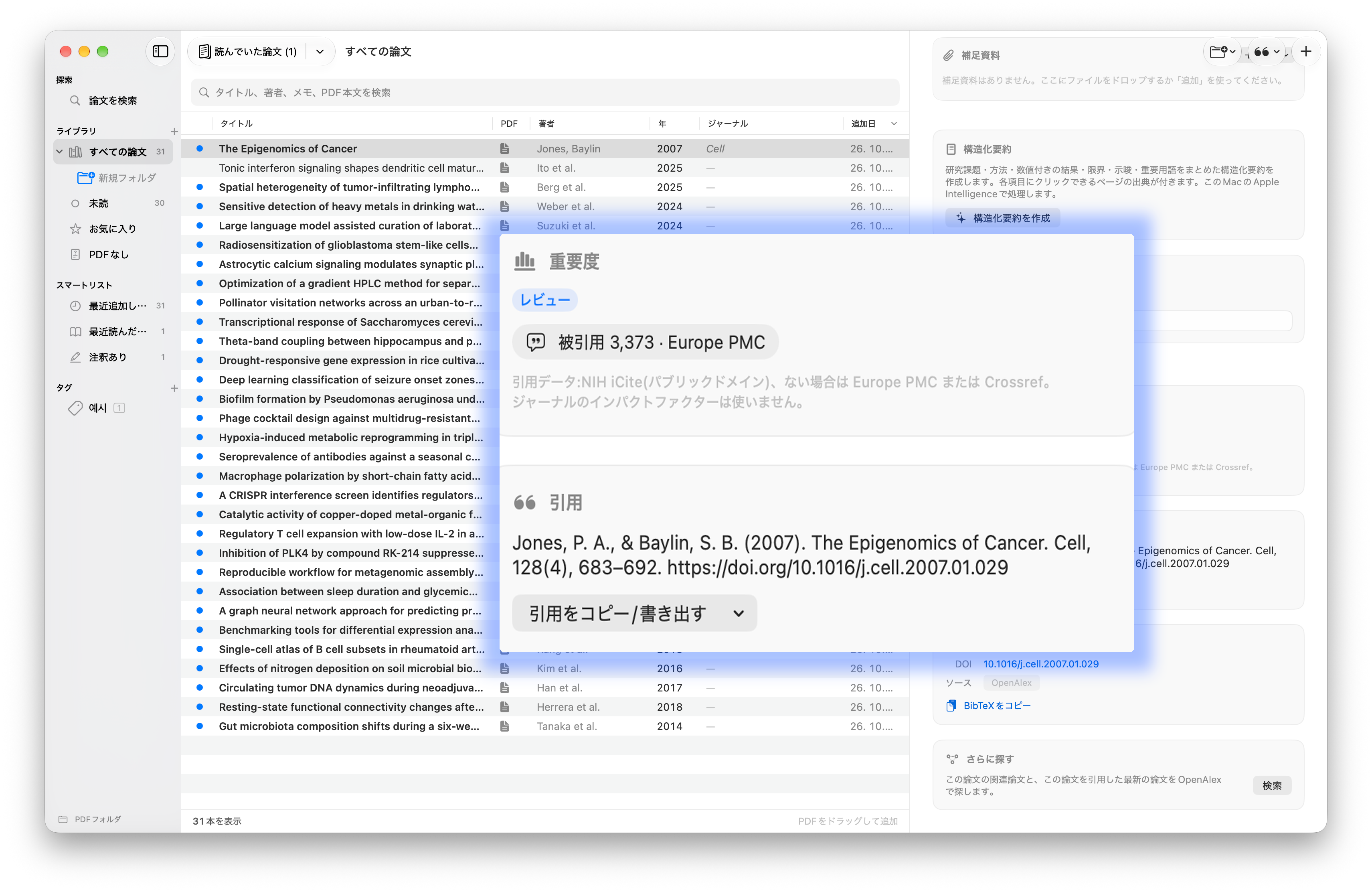Viewport: 1372px width, 892px height.
Task: Click the 新規フォルダ folder-plus icon
Action: [x=85, y=178]
